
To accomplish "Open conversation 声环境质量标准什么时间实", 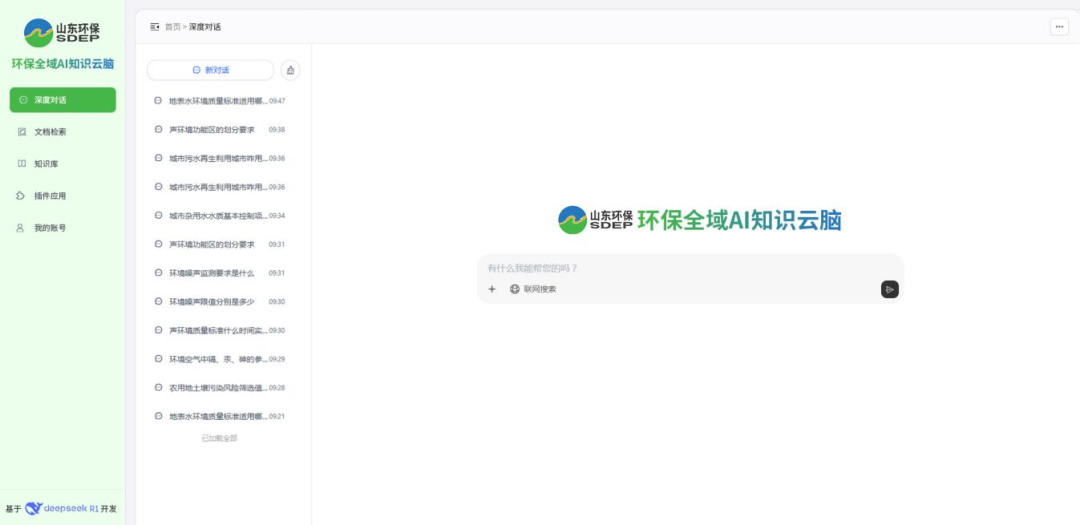I will click(x=219, y=331).
